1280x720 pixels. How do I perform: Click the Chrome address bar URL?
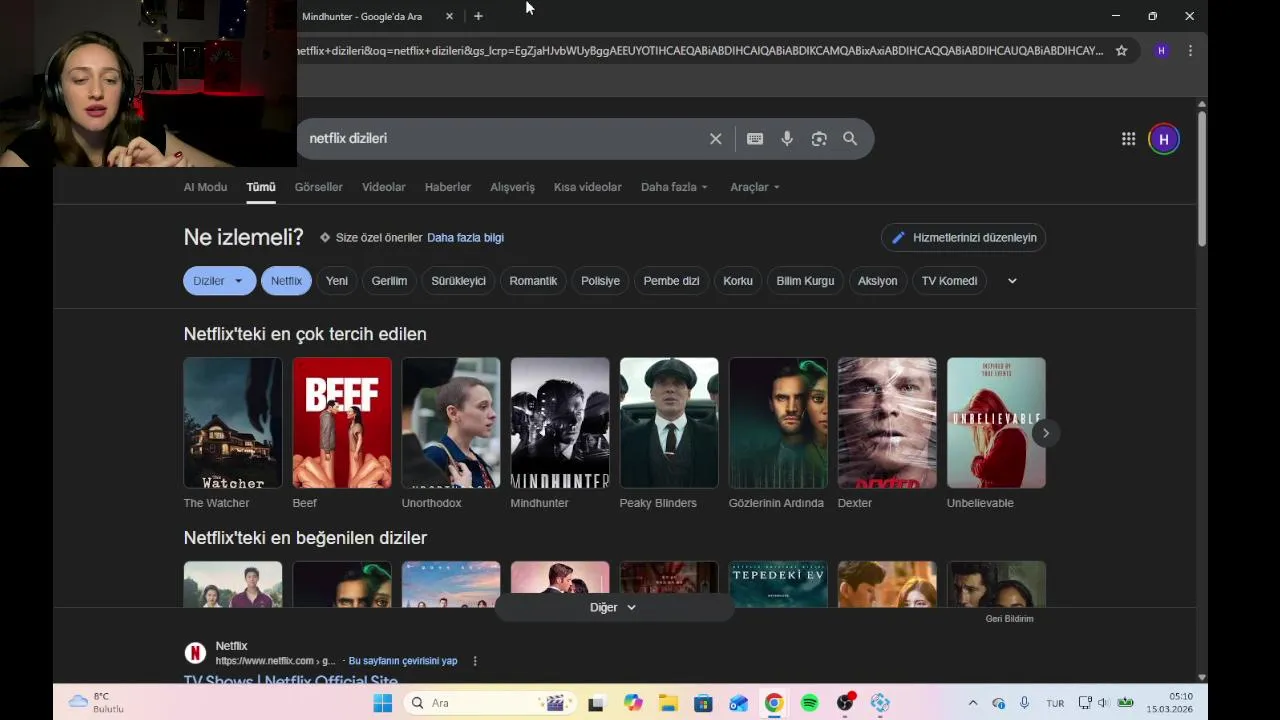699,50
